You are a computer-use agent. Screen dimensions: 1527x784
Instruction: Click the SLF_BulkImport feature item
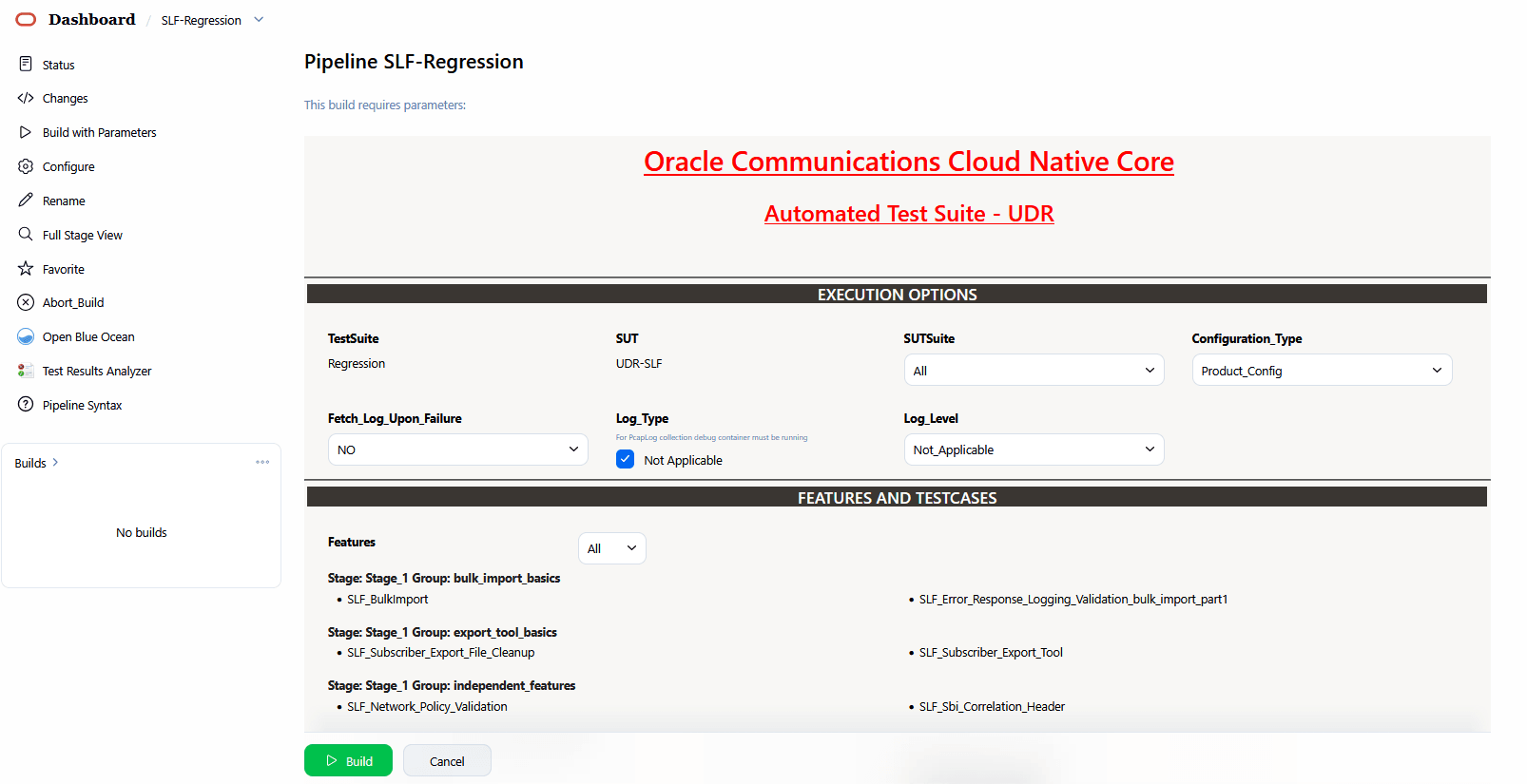click(387, 600)
